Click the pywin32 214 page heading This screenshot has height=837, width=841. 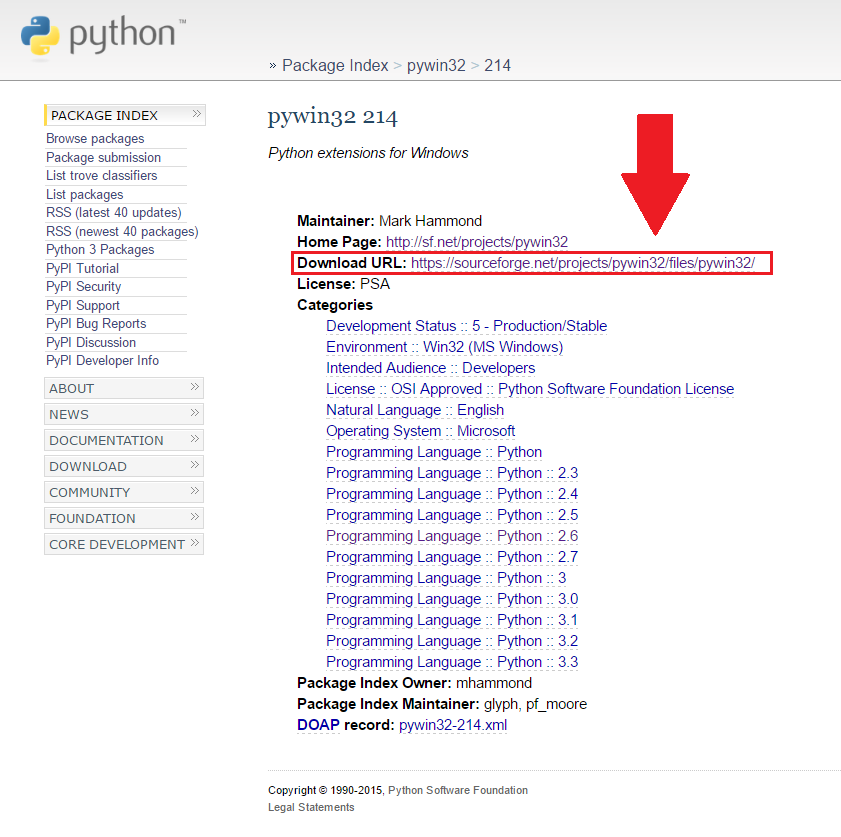333,117
